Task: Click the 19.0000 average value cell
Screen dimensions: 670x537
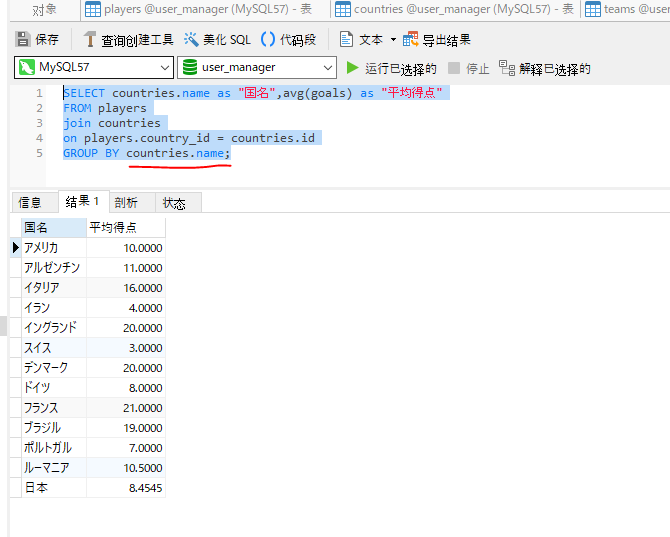Action: pyautogui.click(x=126, y=428)
